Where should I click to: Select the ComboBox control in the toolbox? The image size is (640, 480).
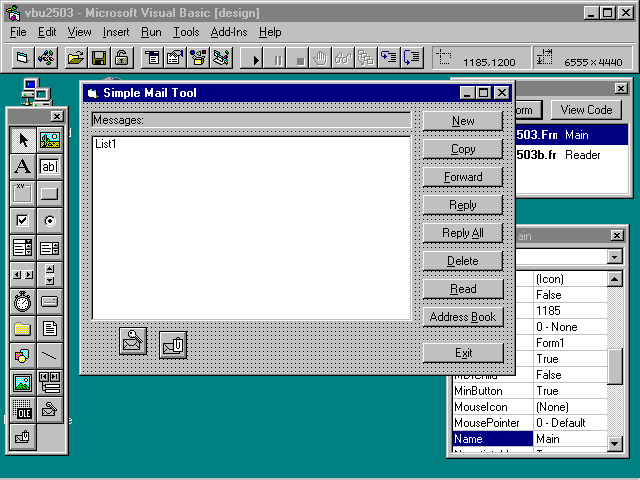click(x=22, y=247)
